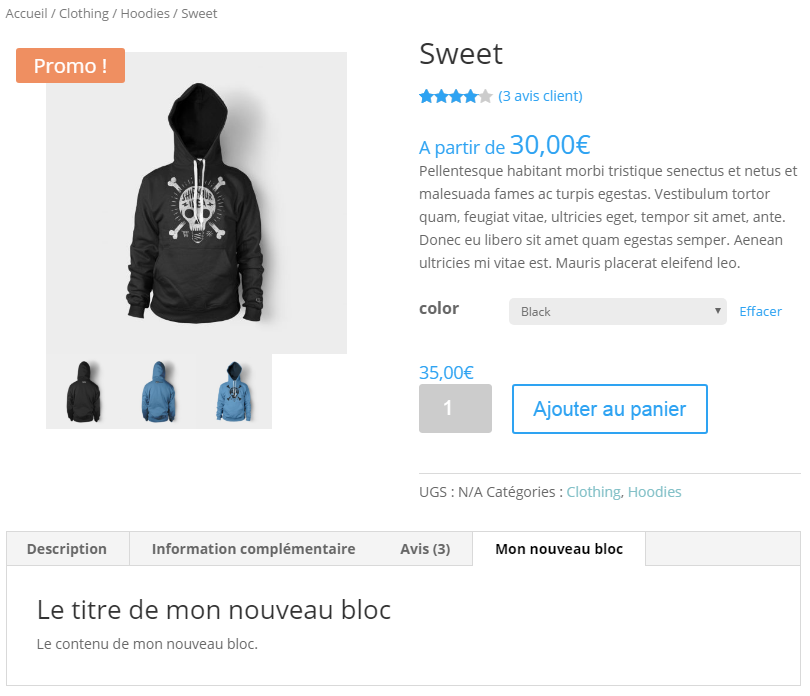Screen dimensions: 810x696
Task: Switch to the Description tab
Action: 67,548
